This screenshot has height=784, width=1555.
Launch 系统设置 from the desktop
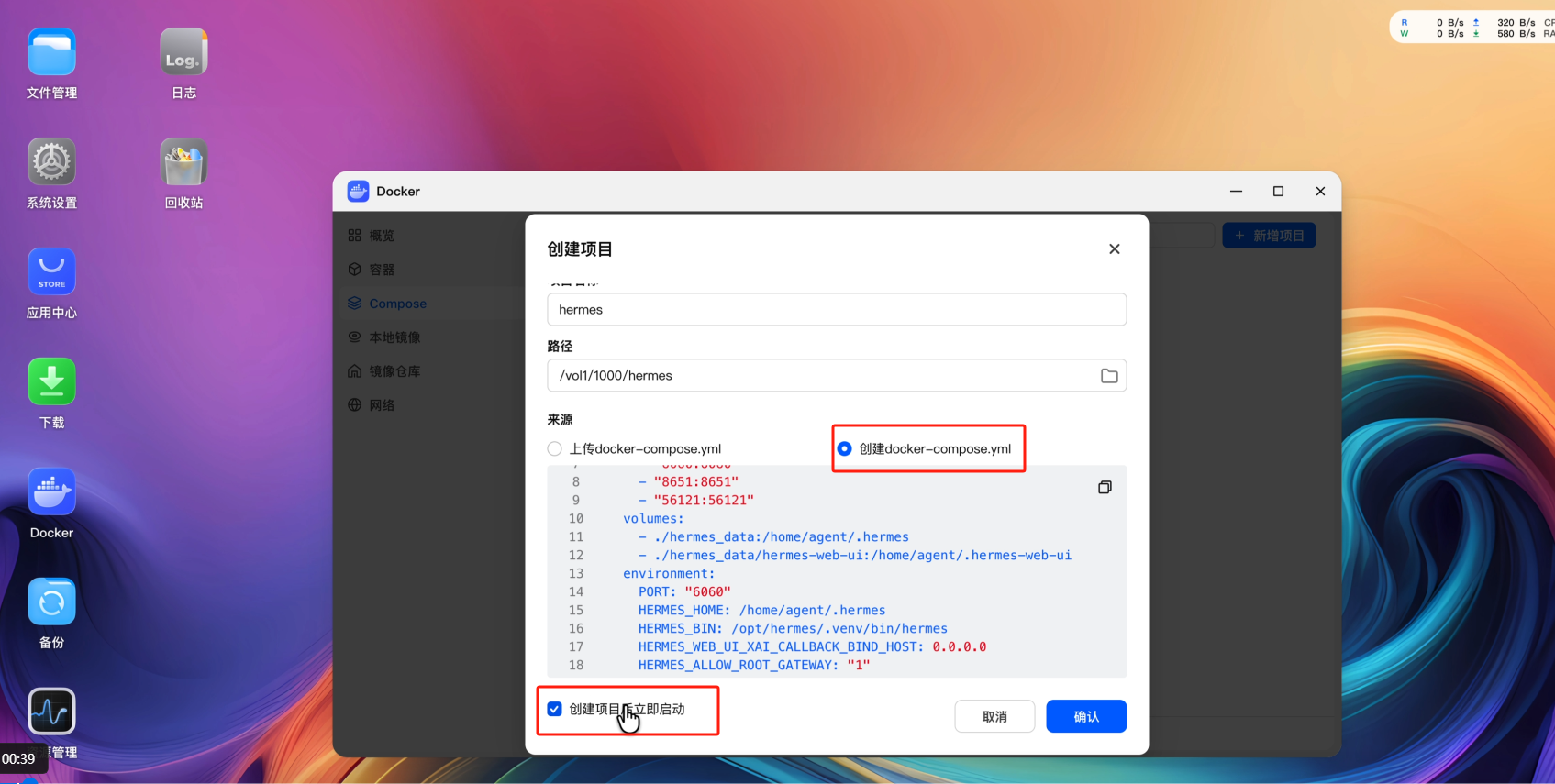[x=51, y=161]
